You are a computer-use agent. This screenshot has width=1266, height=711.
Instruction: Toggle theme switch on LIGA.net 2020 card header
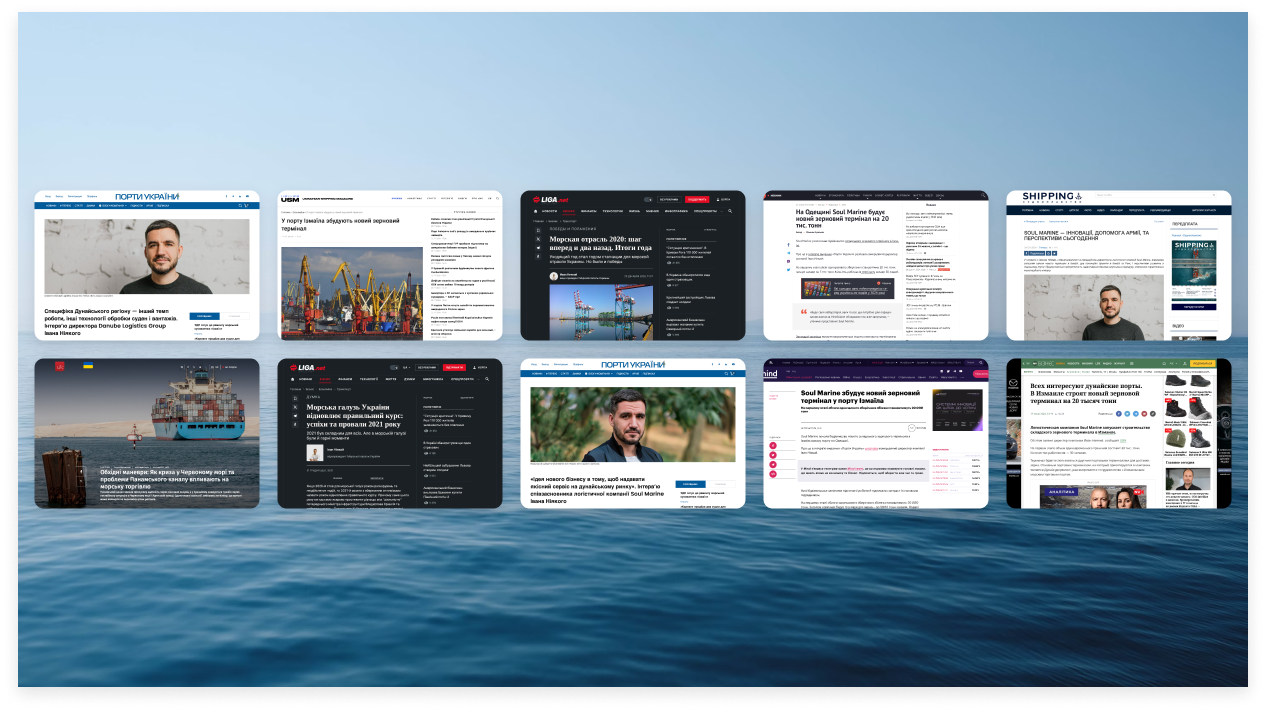pyautogui.click(x=648, y=199)
